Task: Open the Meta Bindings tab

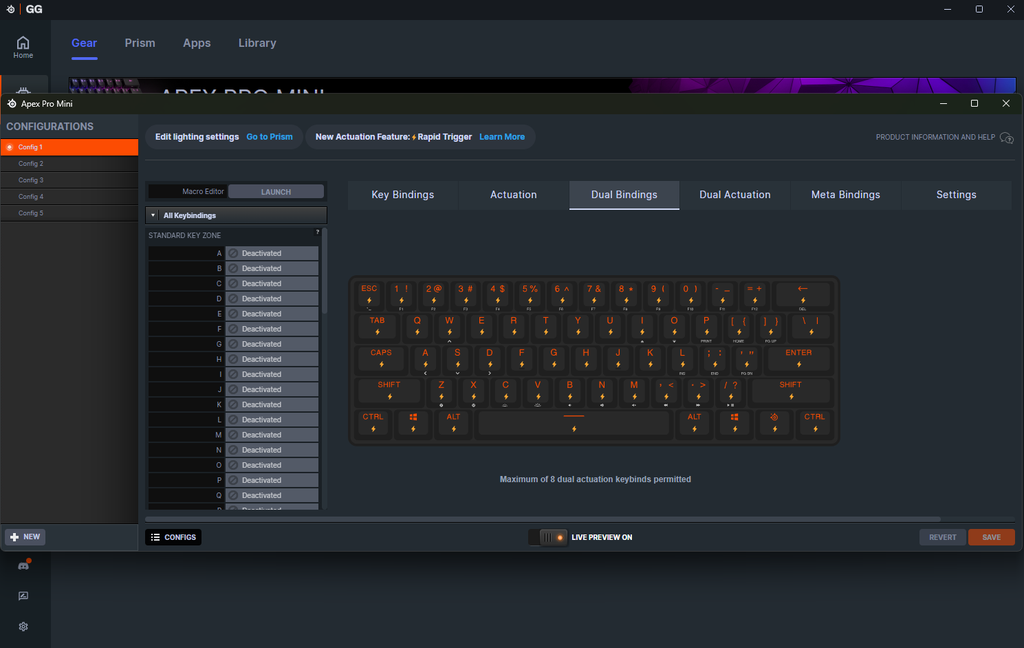Action: click(846, 195)
